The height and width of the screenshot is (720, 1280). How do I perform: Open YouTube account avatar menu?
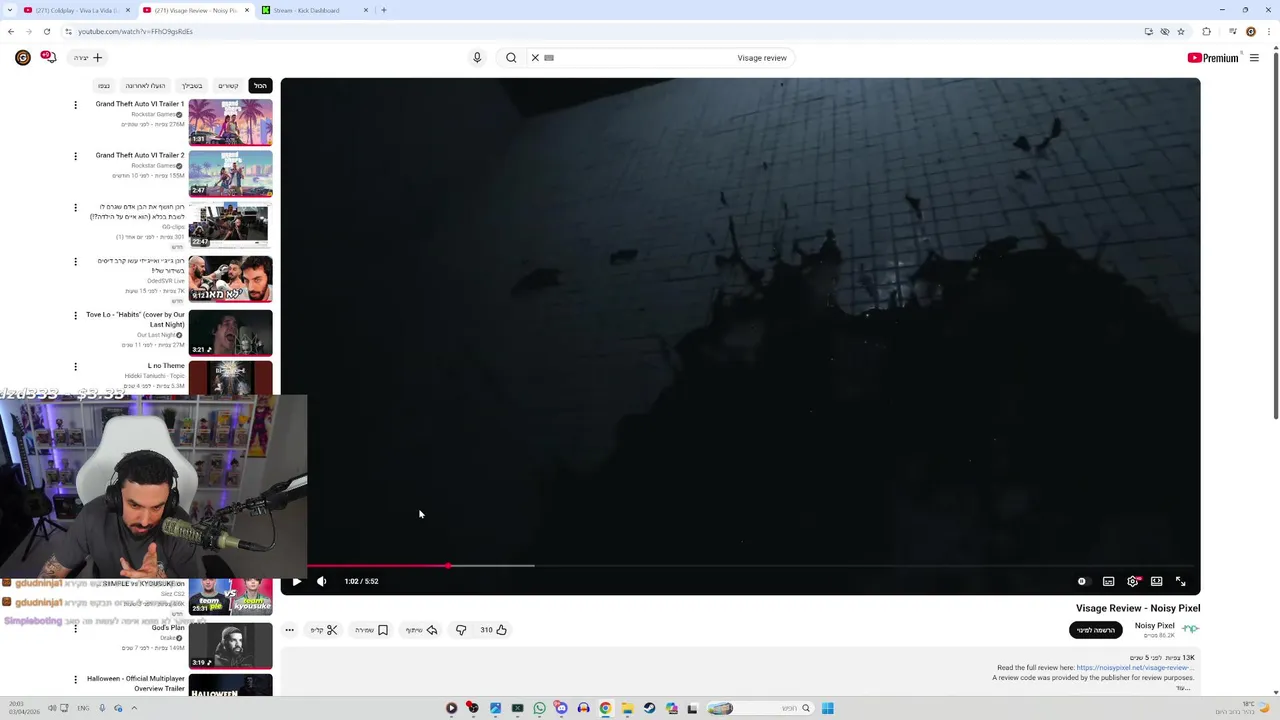pyautogui.click(x=22, y=58)
